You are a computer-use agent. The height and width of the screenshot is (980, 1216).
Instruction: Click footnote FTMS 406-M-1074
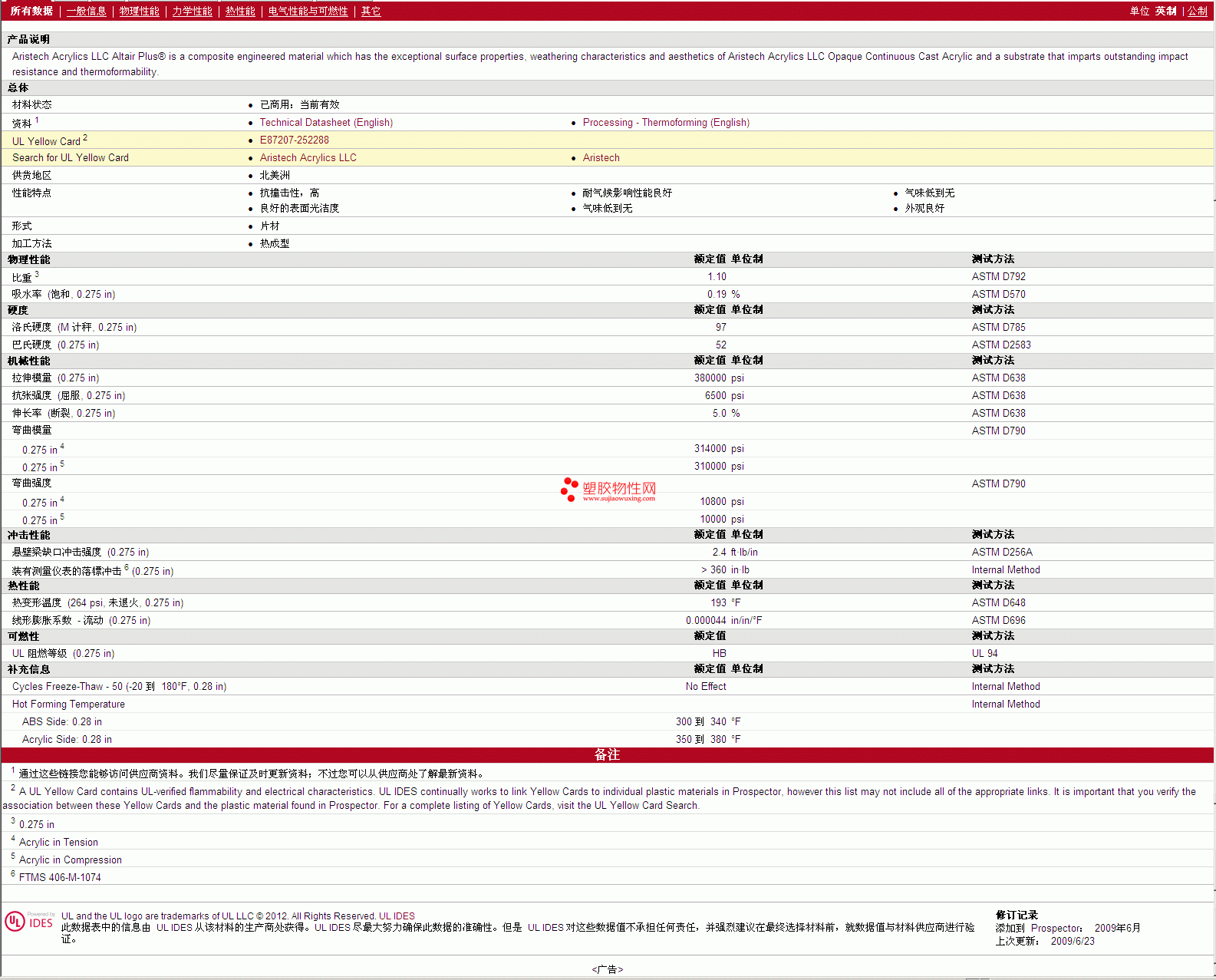pos(60,877)
